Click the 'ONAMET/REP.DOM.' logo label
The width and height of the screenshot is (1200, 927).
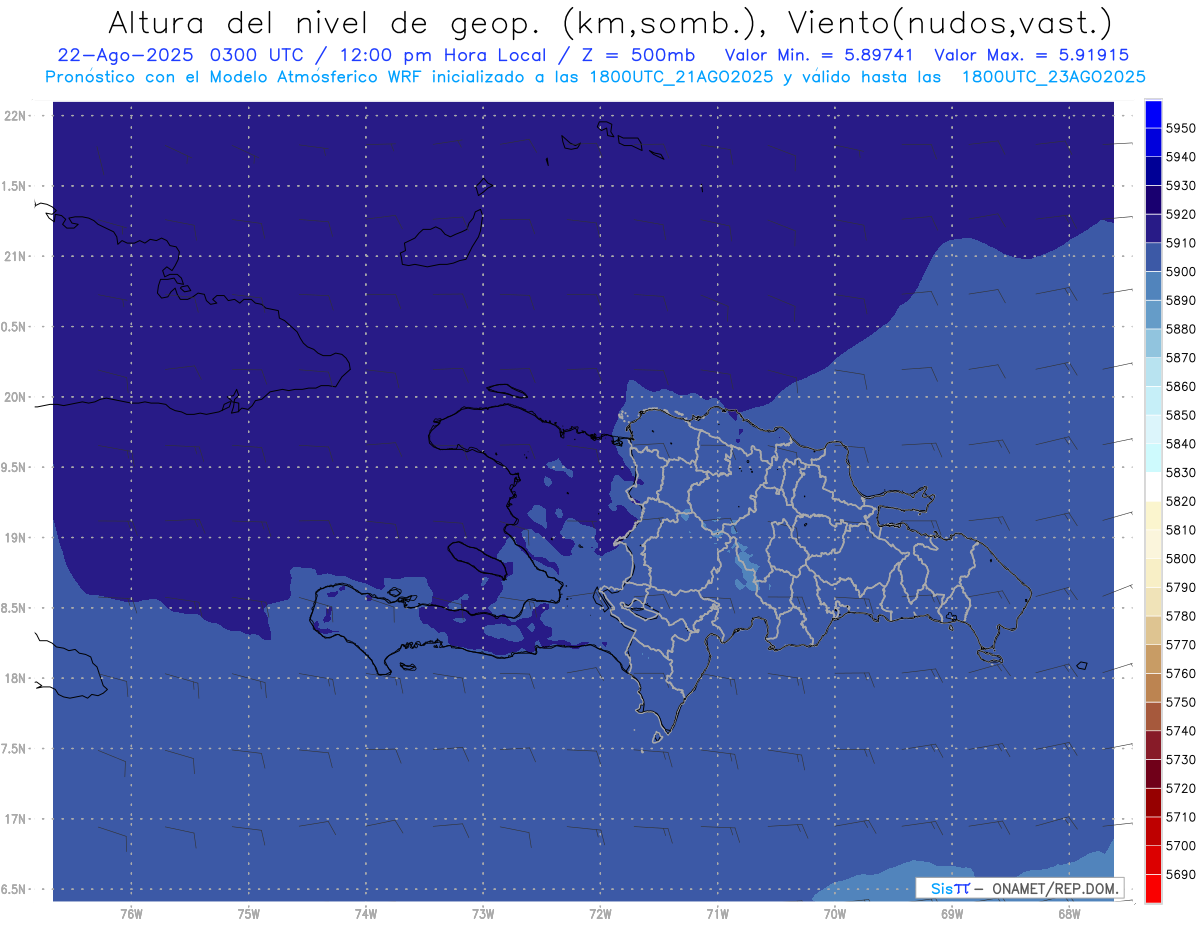pyautogui.click(x=1055, y=888)
